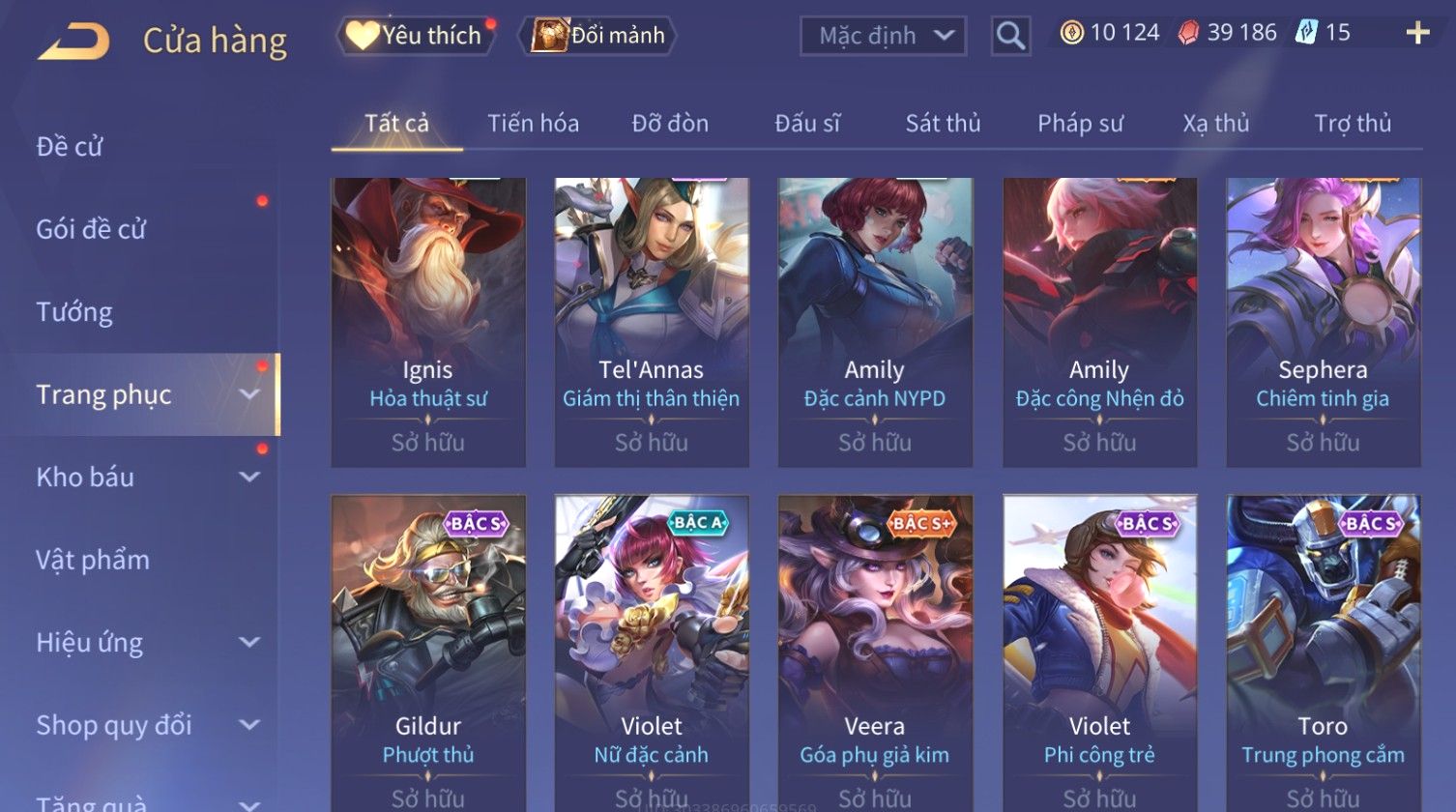Switch to the Pháp sư tab
This screenshot has height=812, width=1456.
(1080, 123)
